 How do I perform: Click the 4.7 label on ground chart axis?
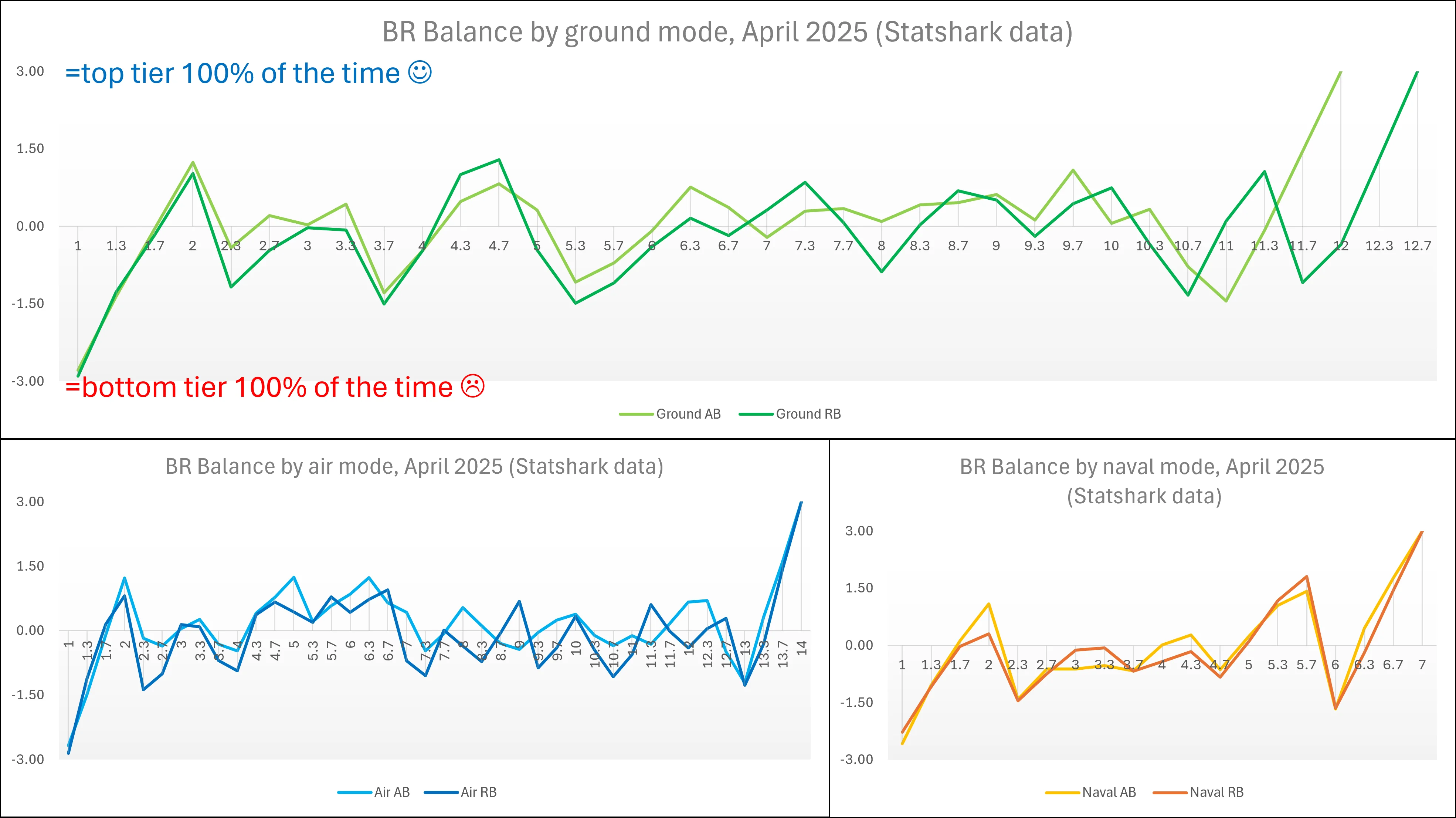point(499,246)
